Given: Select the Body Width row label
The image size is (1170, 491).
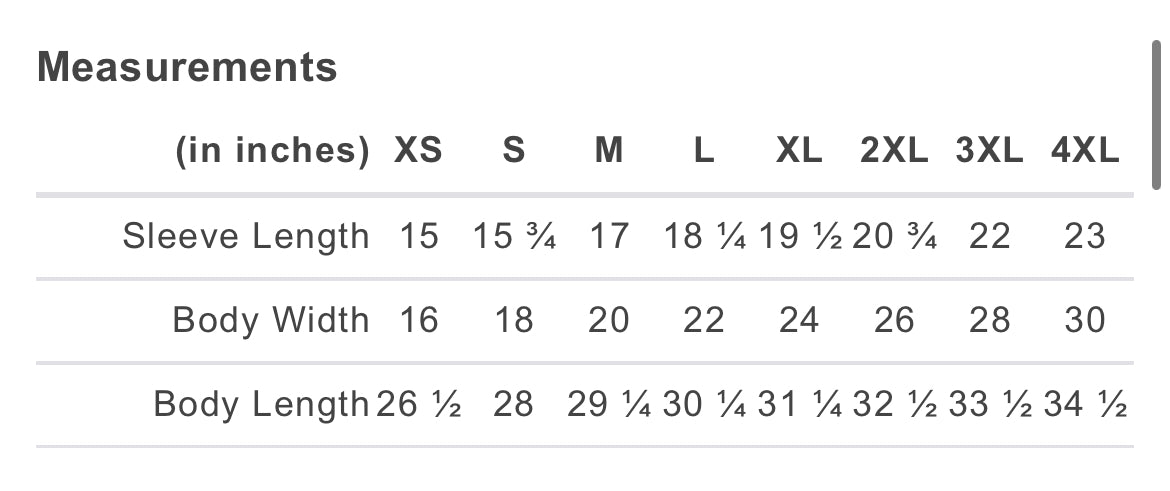Looking at the screenshot, I should coord(271,320).
